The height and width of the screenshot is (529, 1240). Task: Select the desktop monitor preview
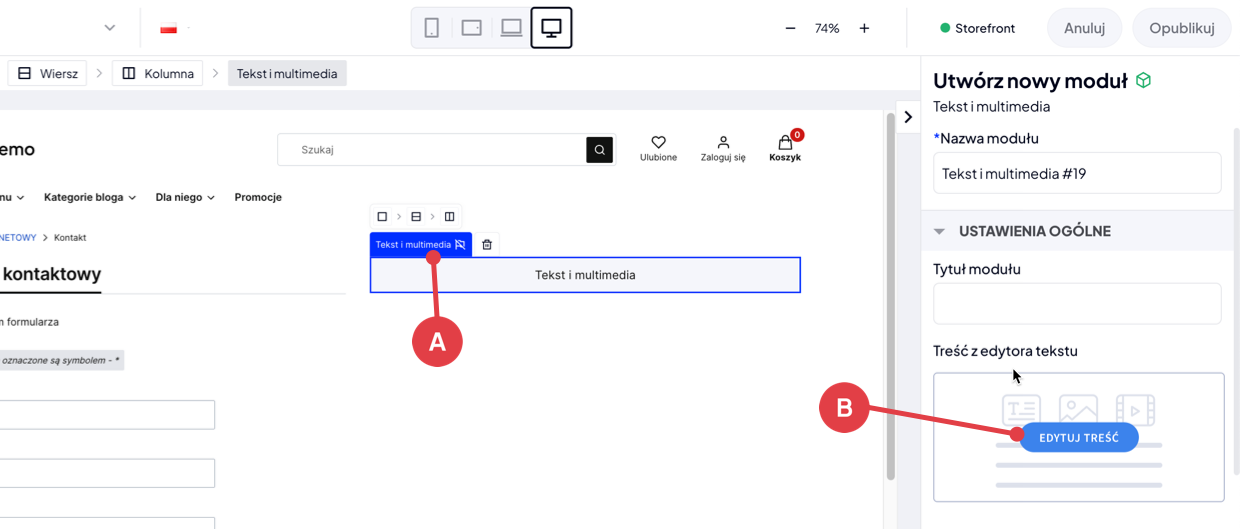tap(551, 28)
